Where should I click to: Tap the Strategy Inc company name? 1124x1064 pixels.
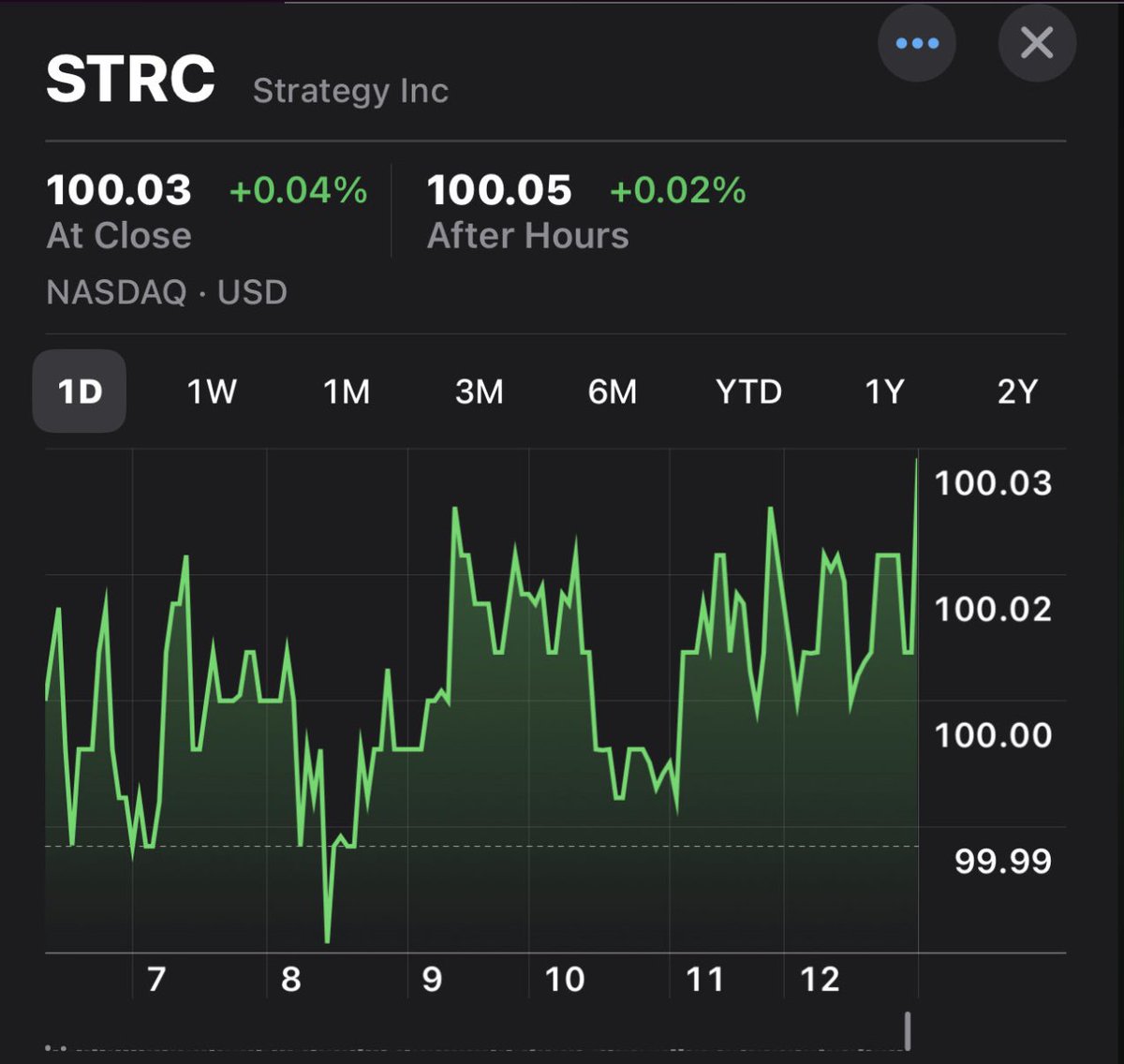point(350,91)
